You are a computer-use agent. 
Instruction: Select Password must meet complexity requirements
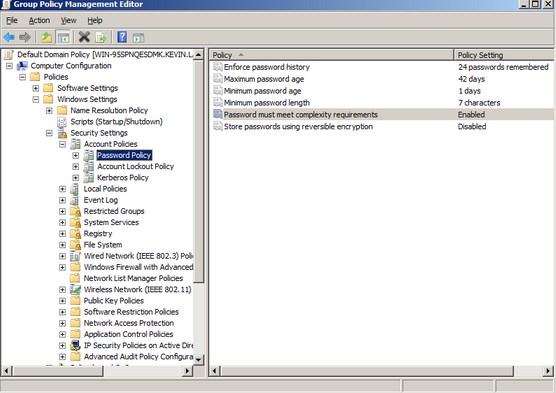[301, 115]
